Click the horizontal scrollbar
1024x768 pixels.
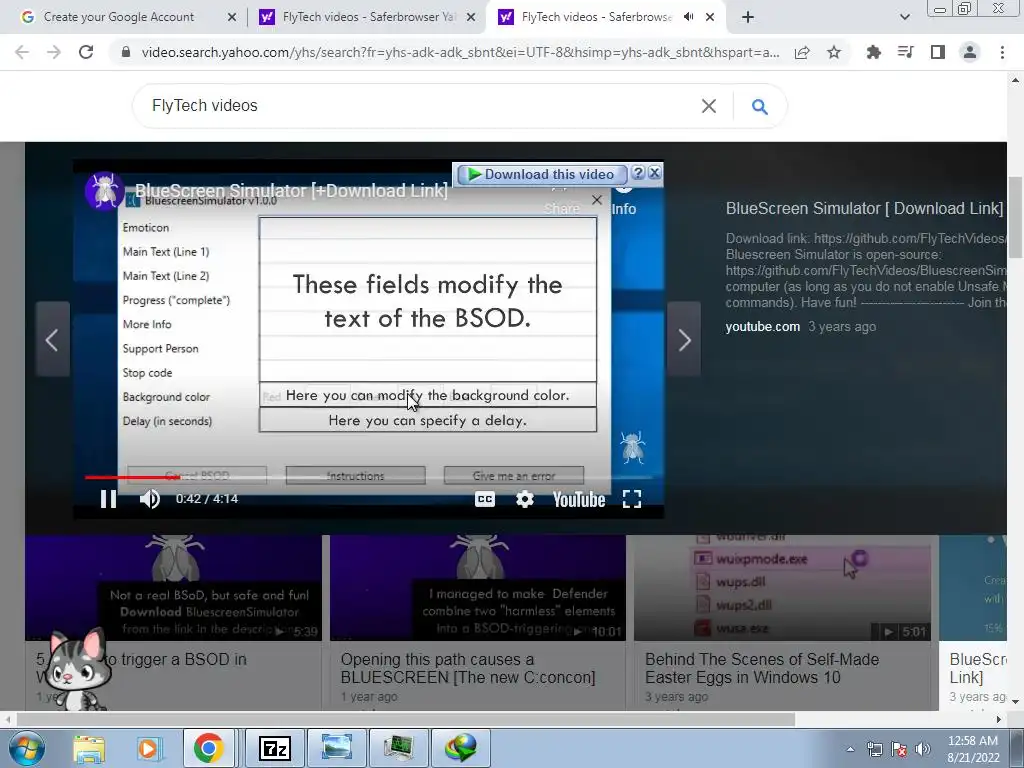[405, 719]
